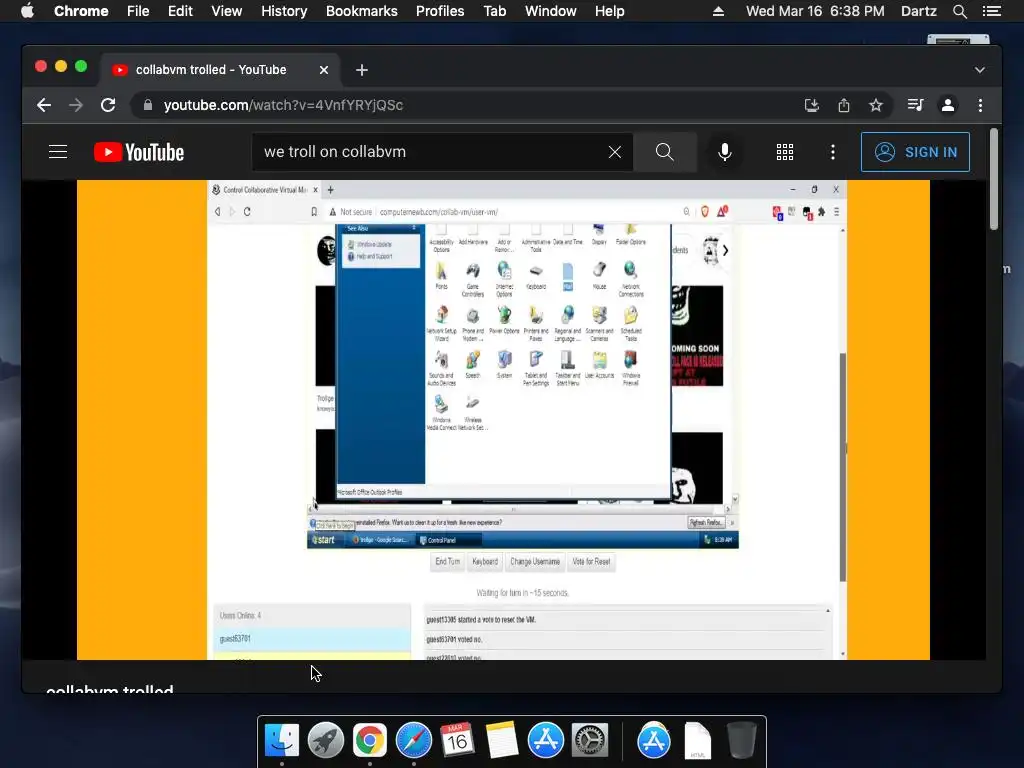Open Safari from the Dock
This screenshot has height=768, width=1024.
[413, 741]
